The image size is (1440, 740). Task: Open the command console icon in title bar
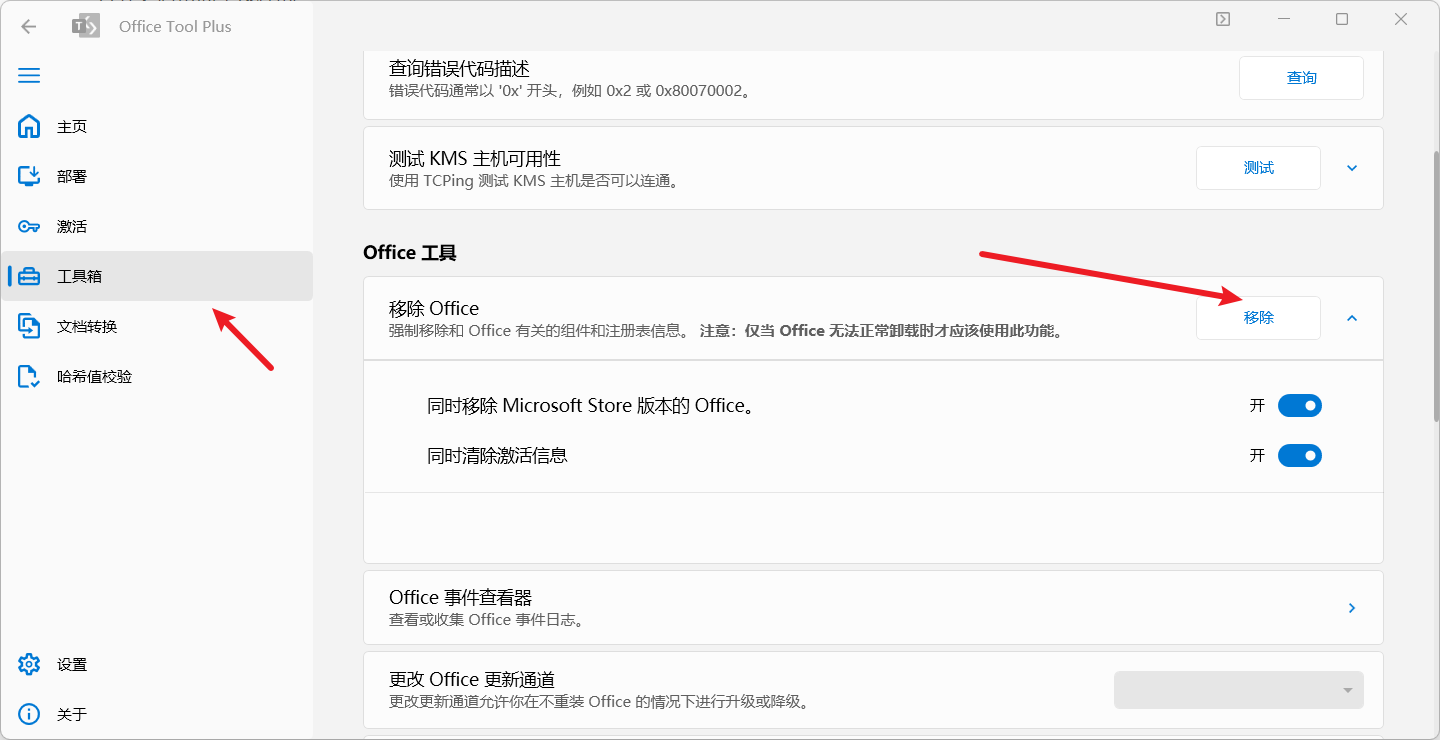tap(1222, 19)
